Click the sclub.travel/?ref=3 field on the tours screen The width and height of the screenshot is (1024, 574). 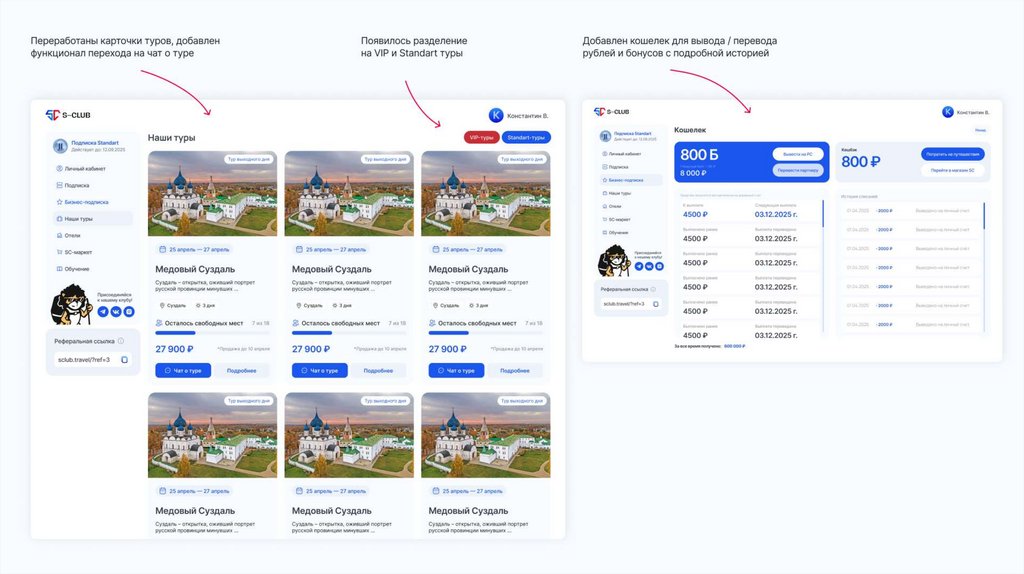pos(92,360)
